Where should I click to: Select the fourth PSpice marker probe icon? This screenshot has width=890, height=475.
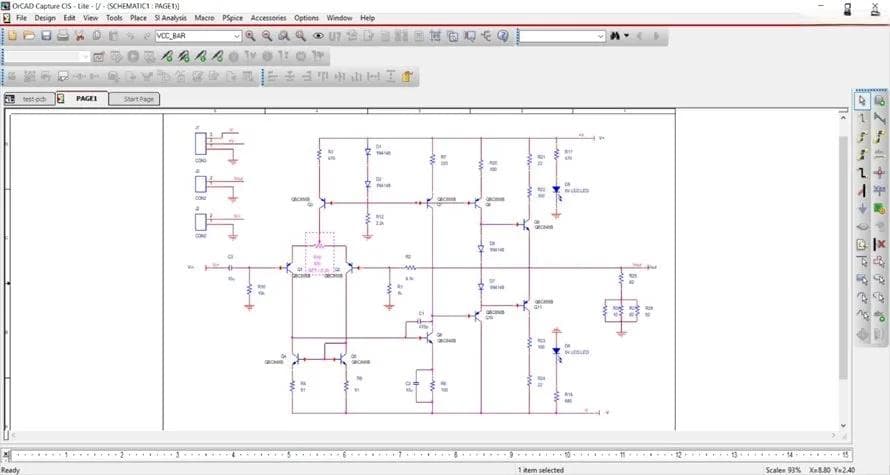[x=217, y=57]
